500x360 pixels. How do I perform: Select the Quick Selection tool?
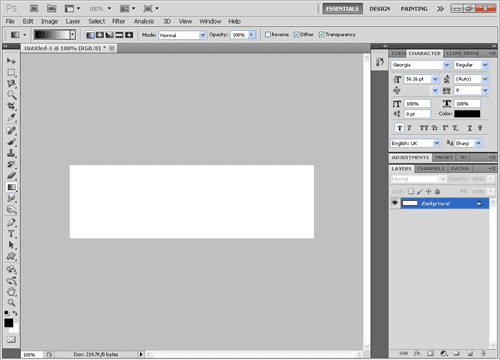click(11, 95)
